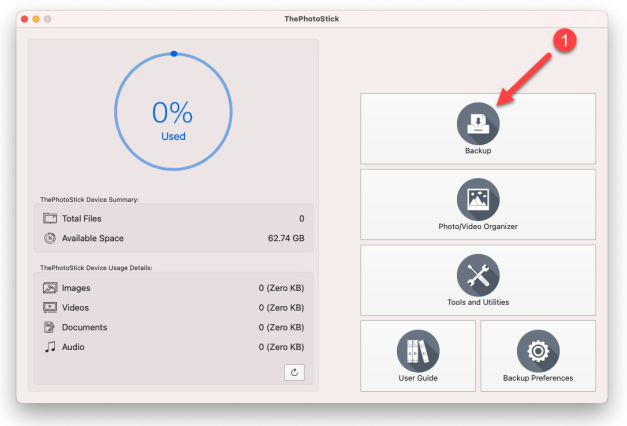Minimize window with yellow button
The height and width of the screenshot is (426, 627).
coord(36,19)
